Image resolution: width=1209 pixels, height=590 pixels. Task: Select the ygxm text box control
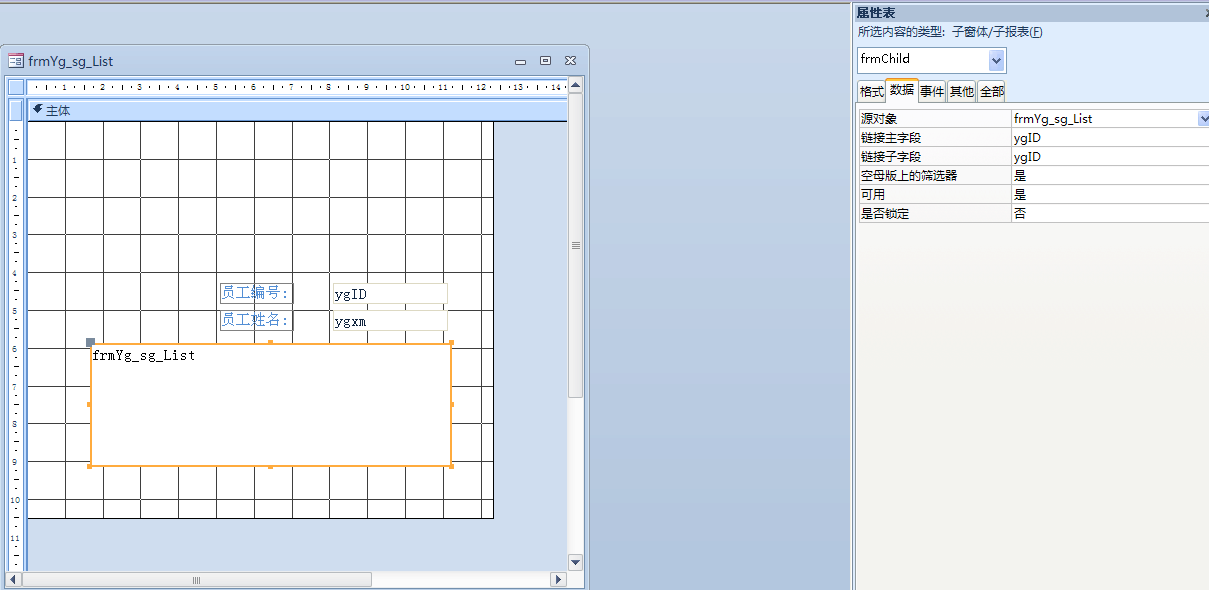pyautogui.click(x=390, y=321)
